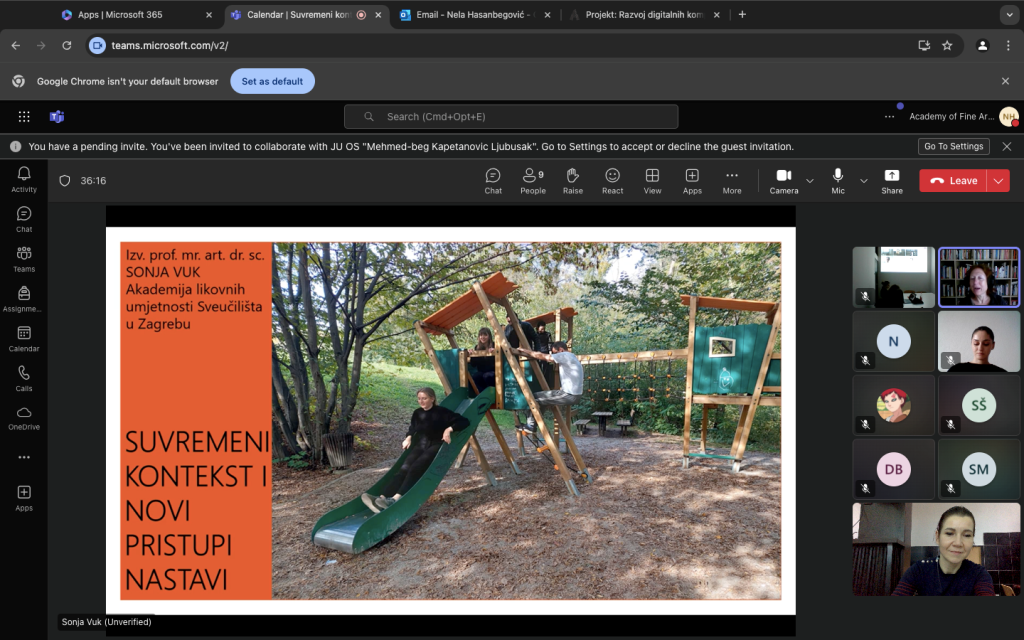Set Chrome as default browser

click(272, 81)
